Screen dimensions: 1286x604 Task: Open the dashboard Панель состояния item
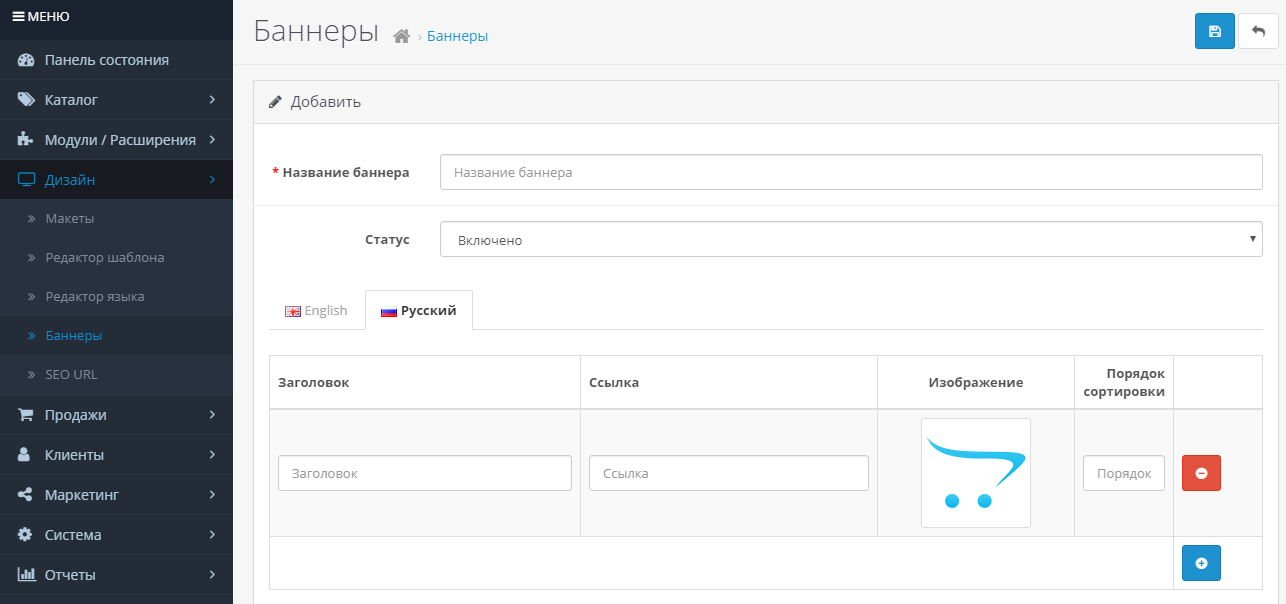click(x=106, y=60)
